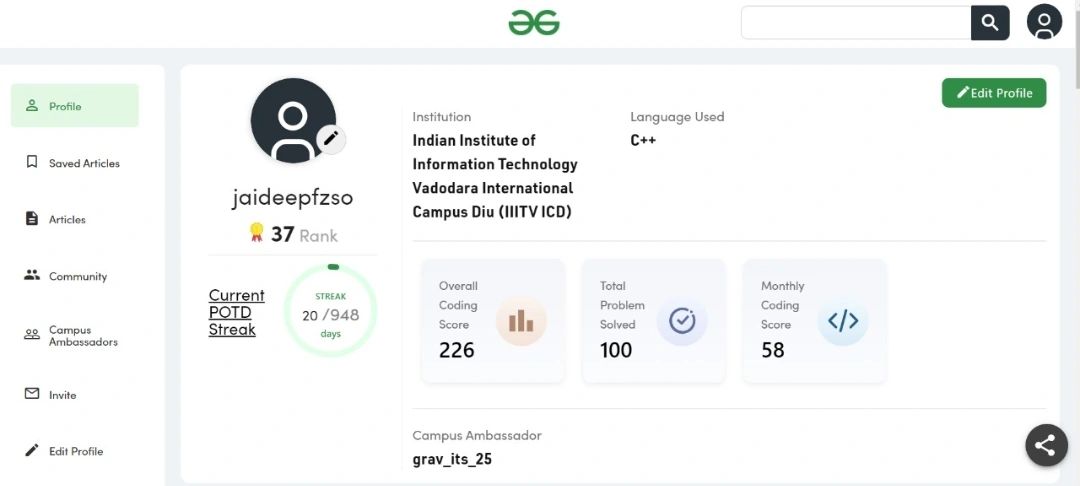Click the Overall Coding Score bar chart icon

coord(521,321)
